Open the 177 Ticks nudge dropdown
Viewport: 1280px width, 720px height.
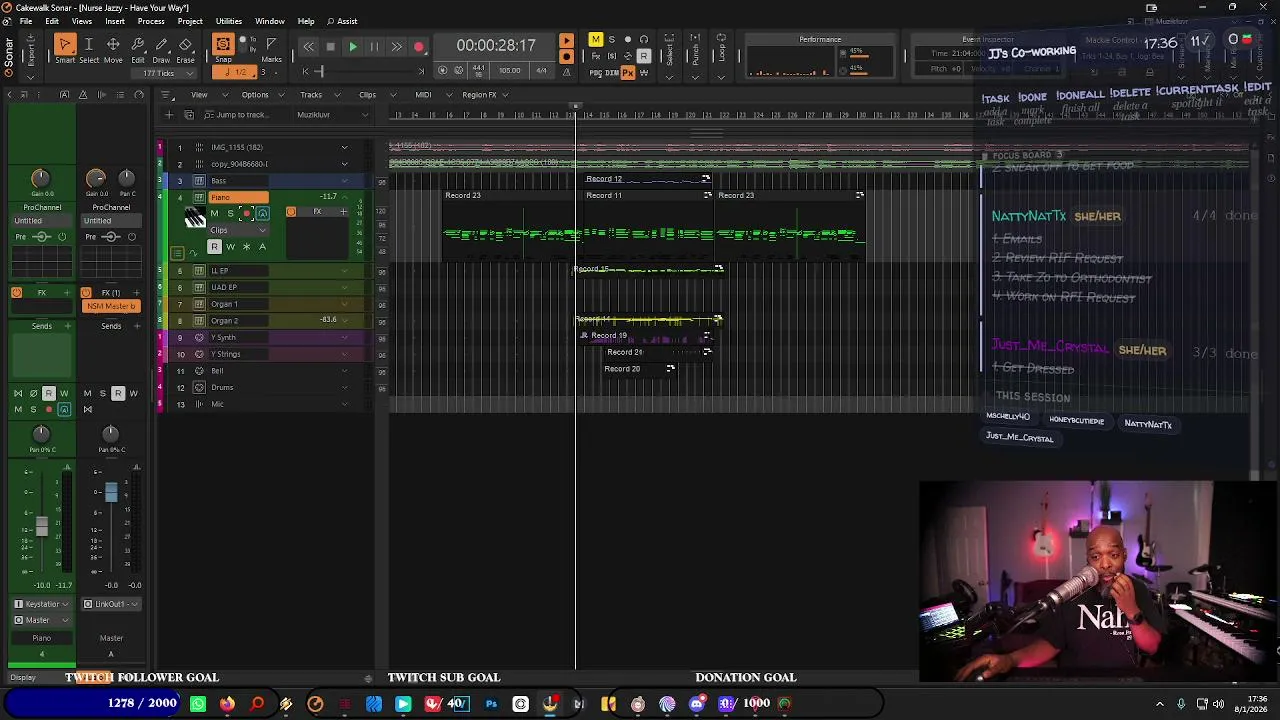point(163,73)
